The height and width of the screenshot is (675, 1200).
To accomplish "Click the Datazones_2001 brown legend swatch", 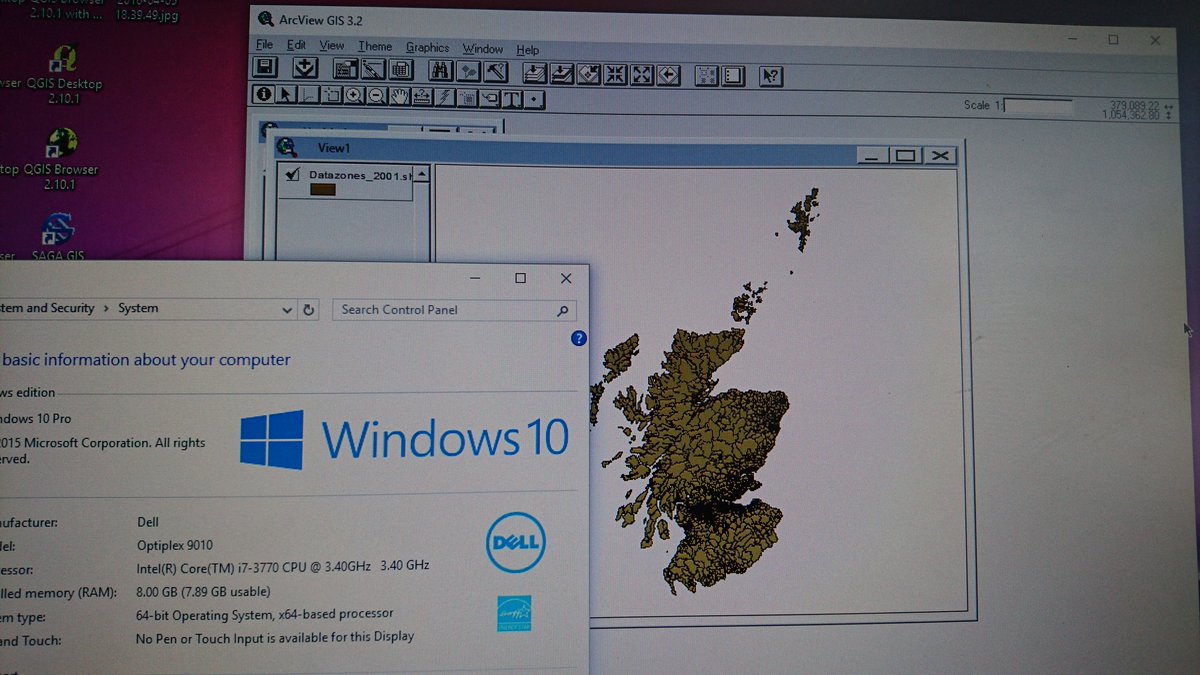I will (x=322, y=189).
